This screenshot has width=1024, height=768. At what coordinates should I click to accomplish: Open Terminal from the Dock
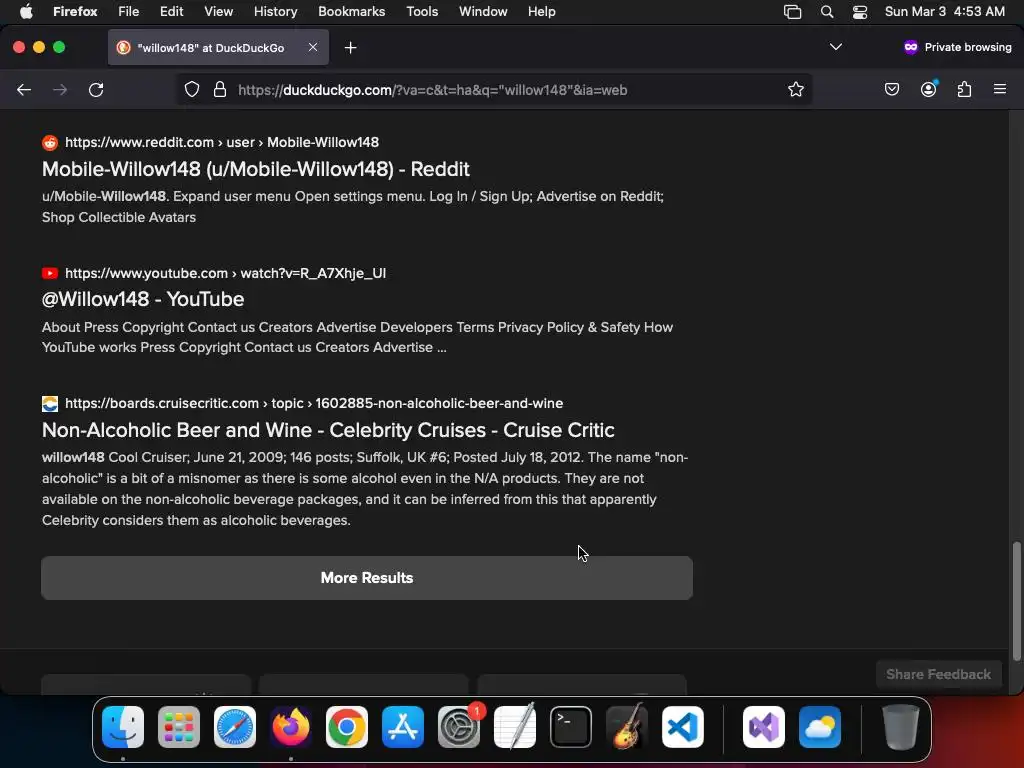[571, 727]
